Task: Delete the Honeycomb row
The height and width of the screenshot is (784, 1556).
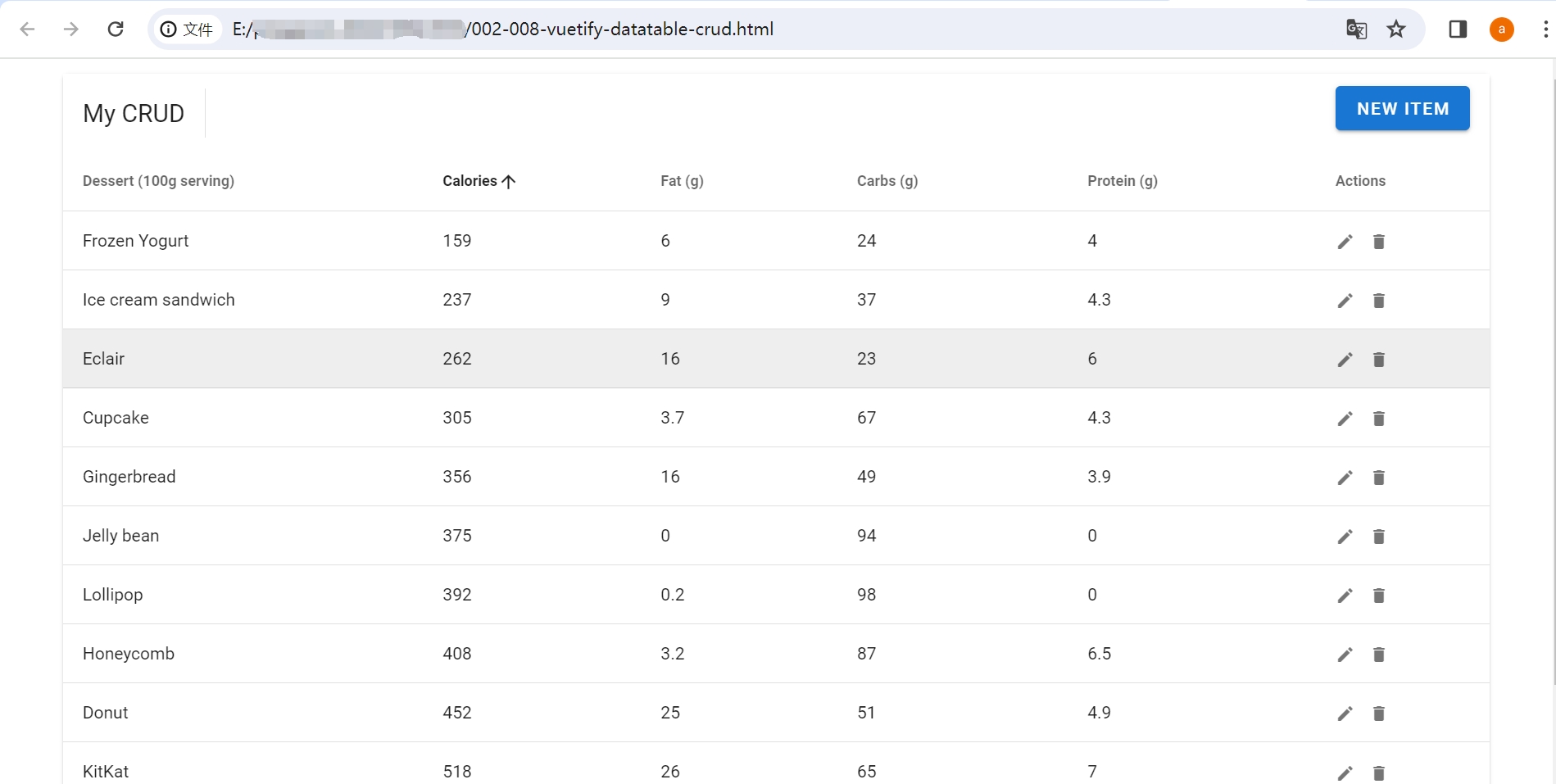Action: pyautogui.click(x=1379, y=654)
